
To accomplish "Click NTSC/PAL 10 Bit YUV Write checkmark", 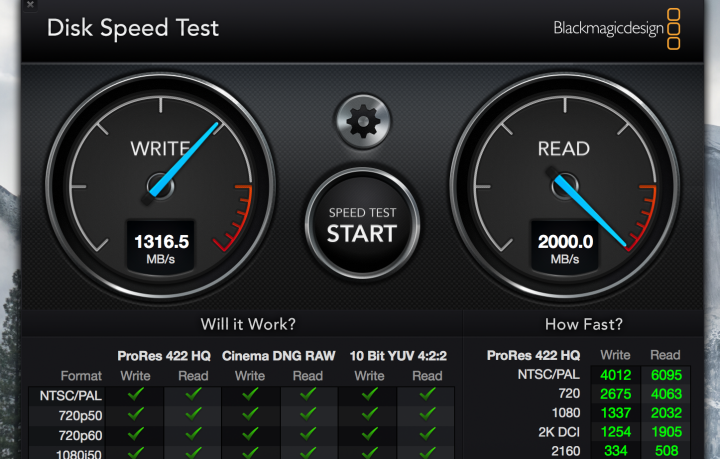I will [370, 394].
